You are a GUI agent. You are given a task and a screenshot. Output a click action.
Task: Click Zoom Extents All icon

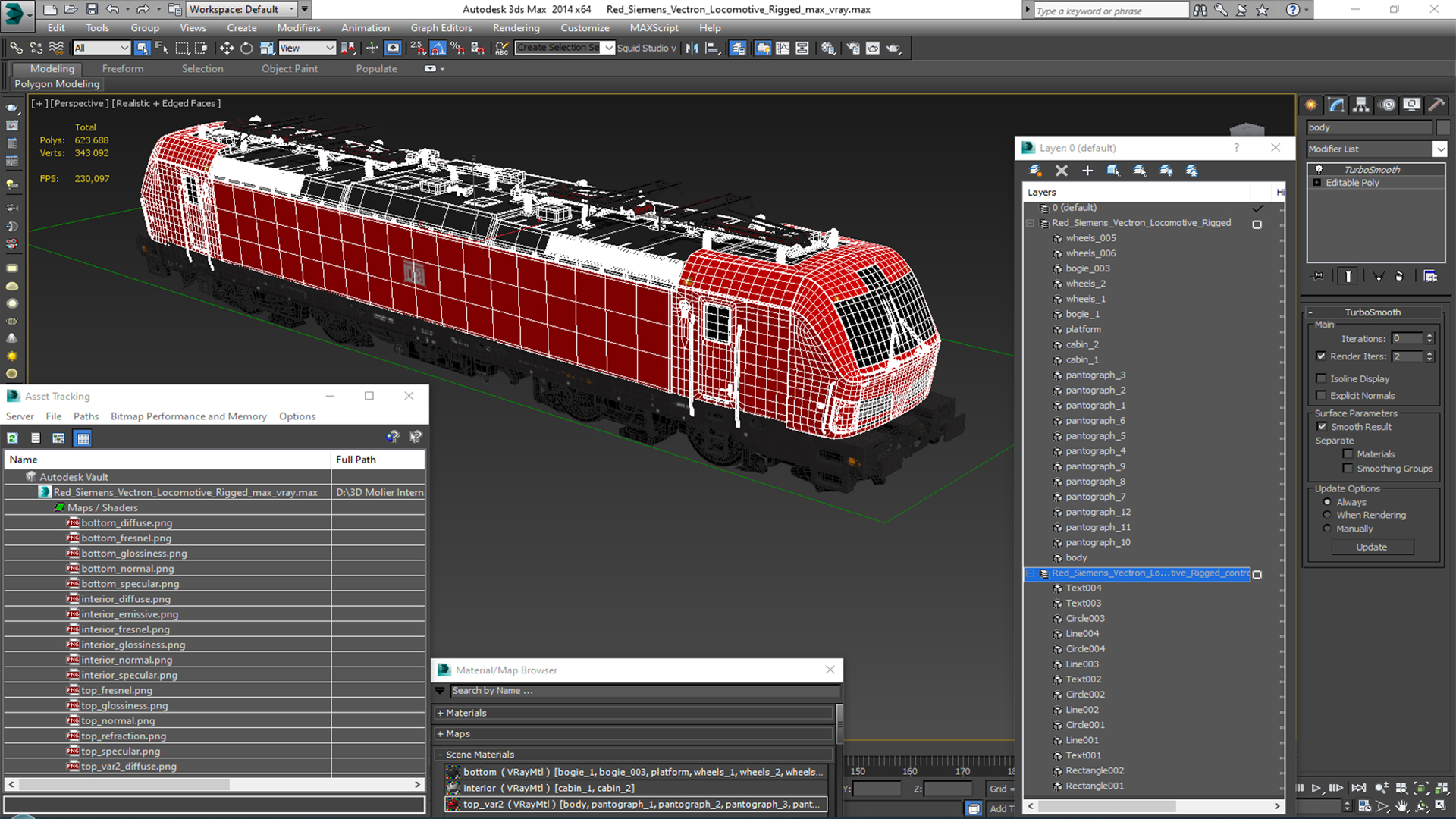coord(1440,789)
